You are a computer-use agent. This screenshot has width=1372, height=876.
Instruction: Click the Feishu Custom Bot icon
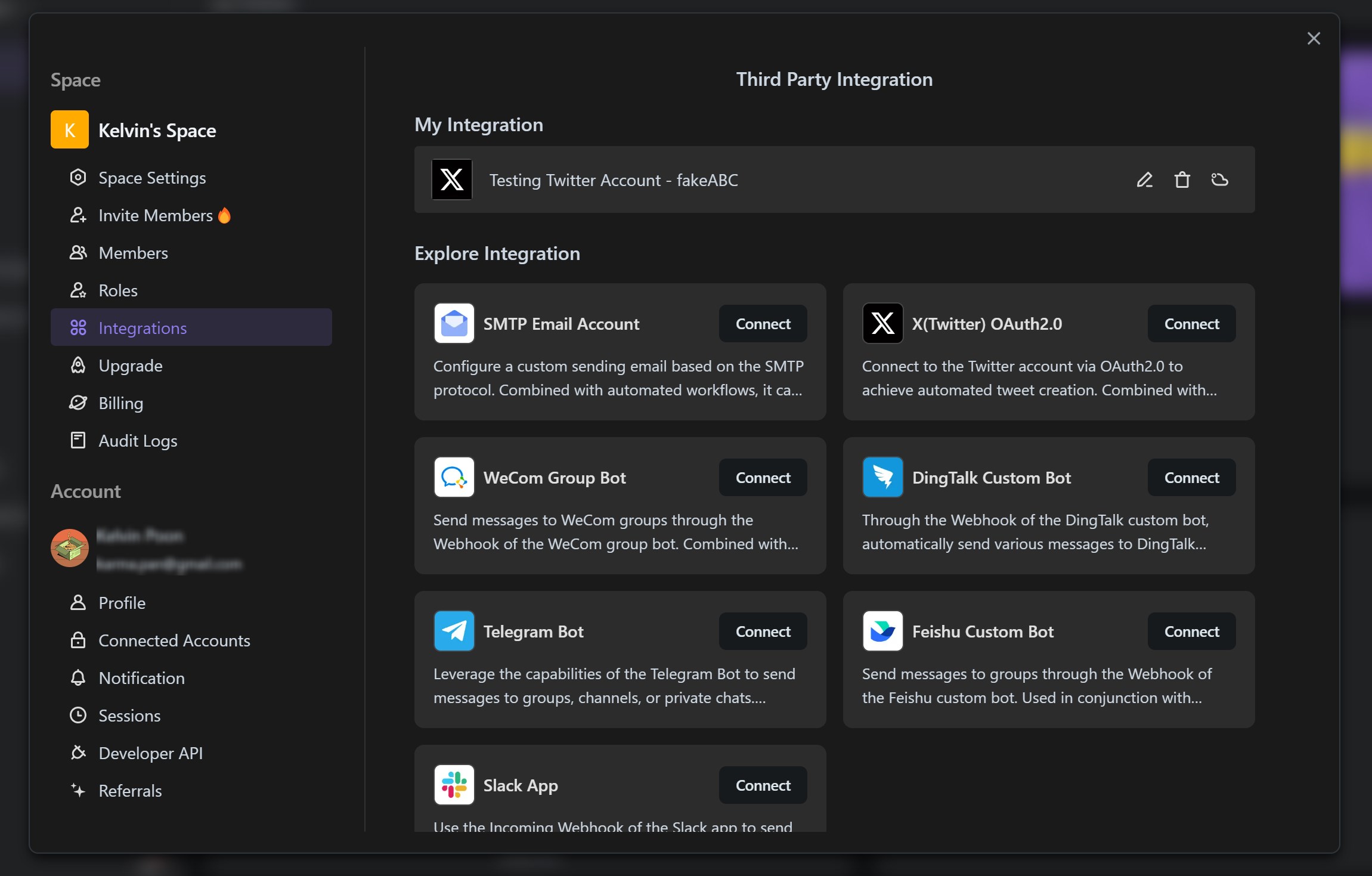(882, 631)
